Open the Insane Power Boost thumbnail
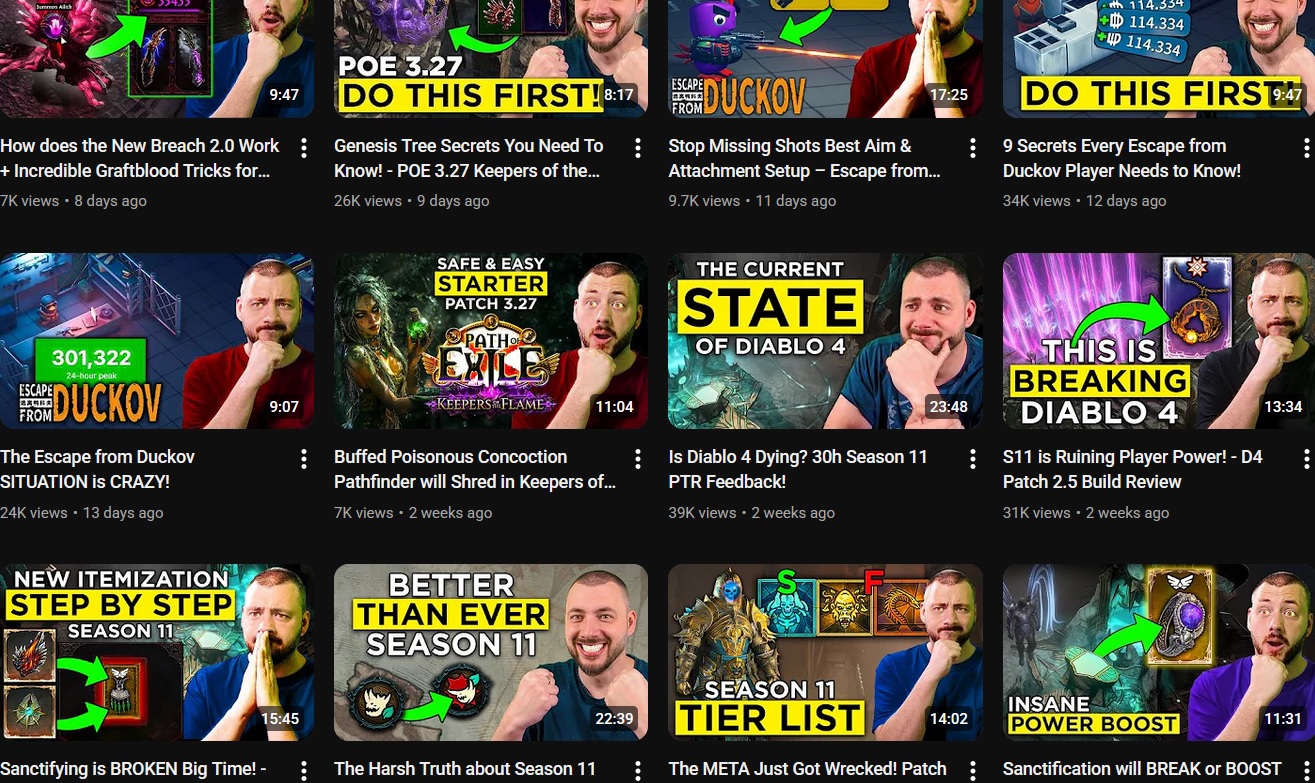1315x783 pixels. (1159, 652)
